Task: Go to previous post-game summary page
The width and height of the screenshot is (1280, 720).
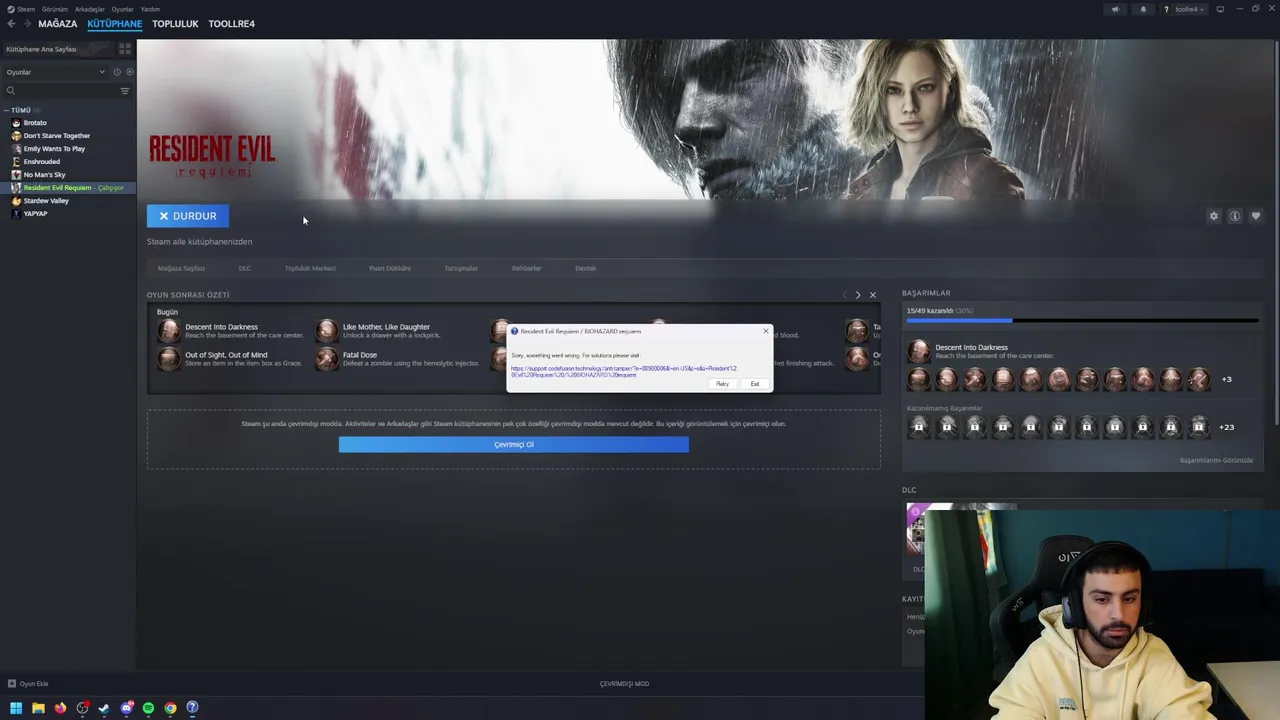Action: pyautogui.click(x=844, y=295)
